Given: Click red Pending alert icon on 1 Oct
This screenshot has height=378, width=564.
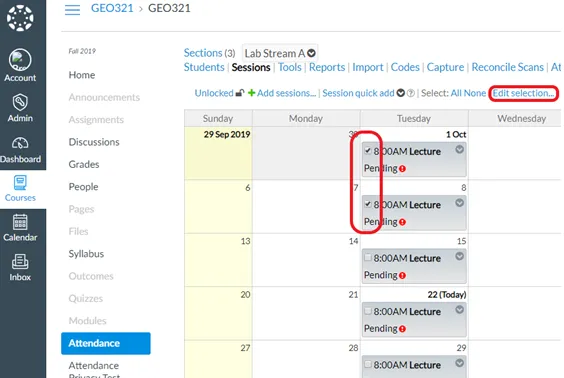Looking at the screenshot, I should pyautogui.click(x=402, y=168).
